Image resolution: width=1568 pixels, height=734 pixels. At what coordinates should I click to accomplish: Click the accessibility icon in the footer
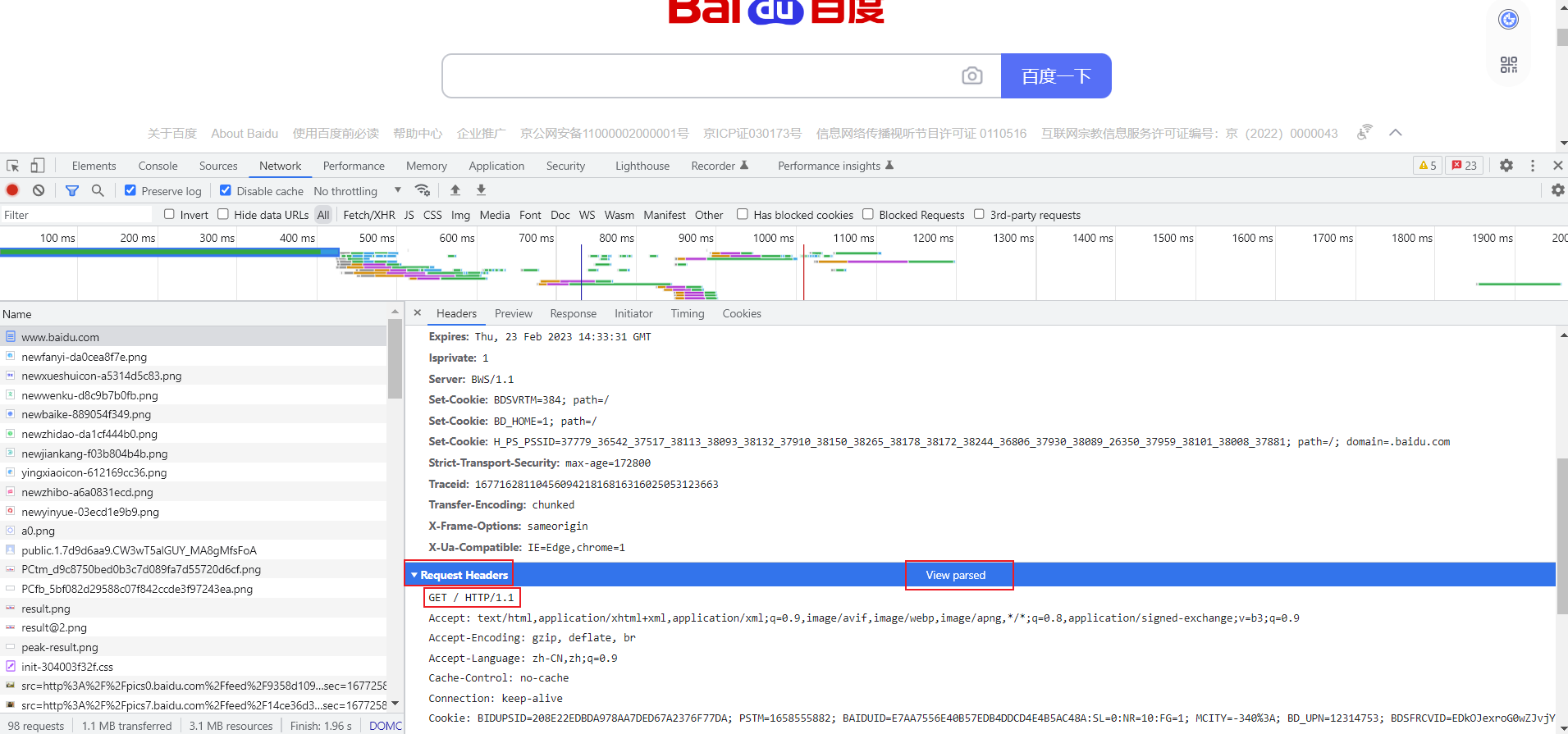1365,132
